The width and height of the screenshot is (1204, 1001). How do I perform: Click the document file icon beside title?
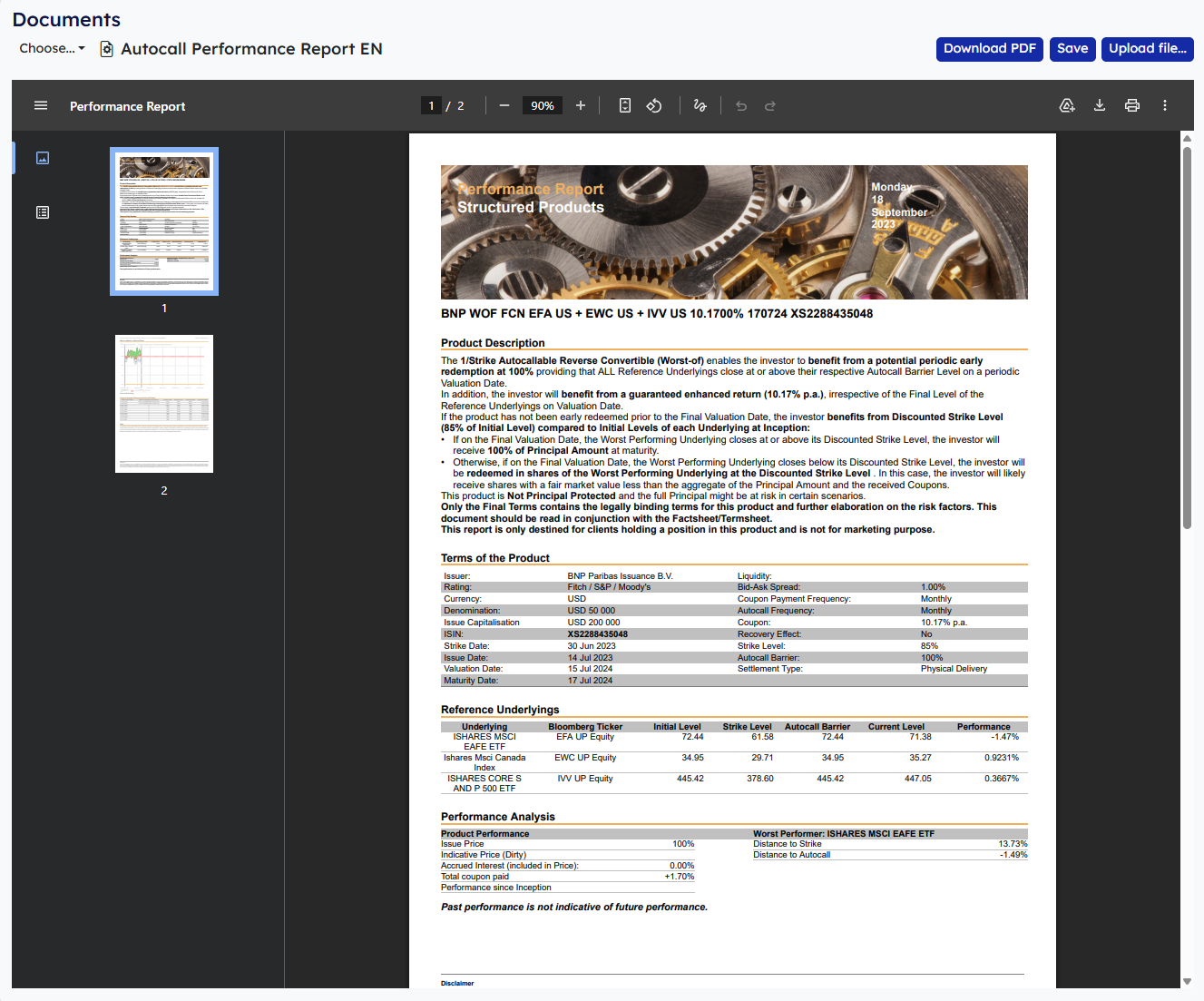click(x=106, y=49)
